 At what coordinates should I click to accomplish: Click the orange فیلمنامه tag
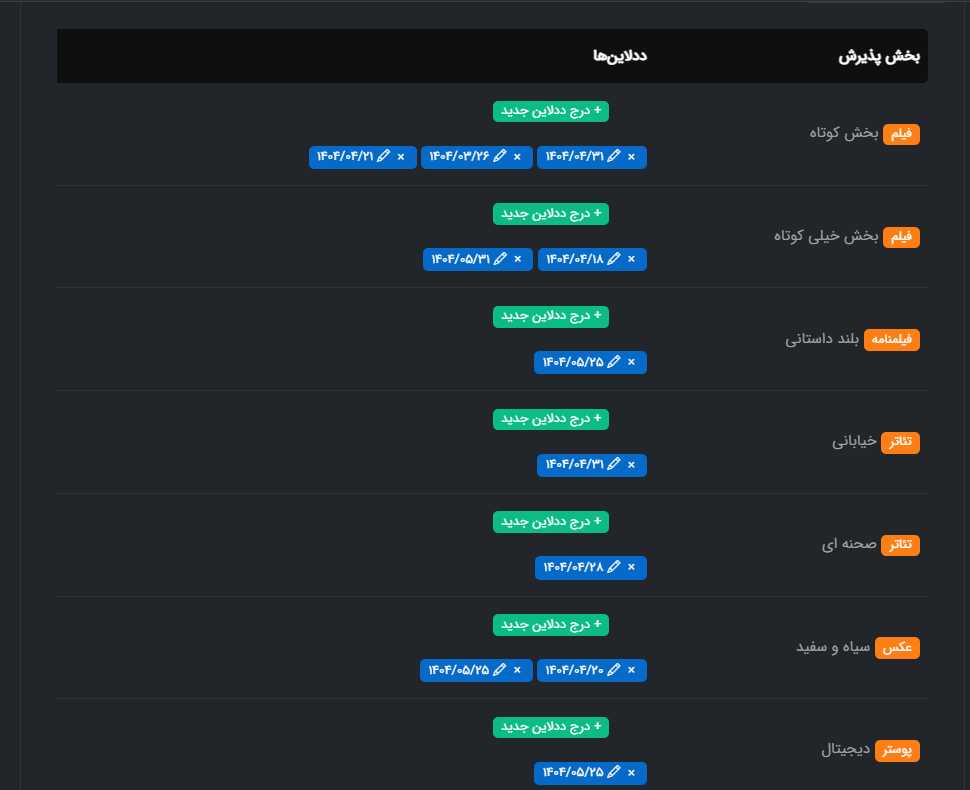click(x=891, y=340)
